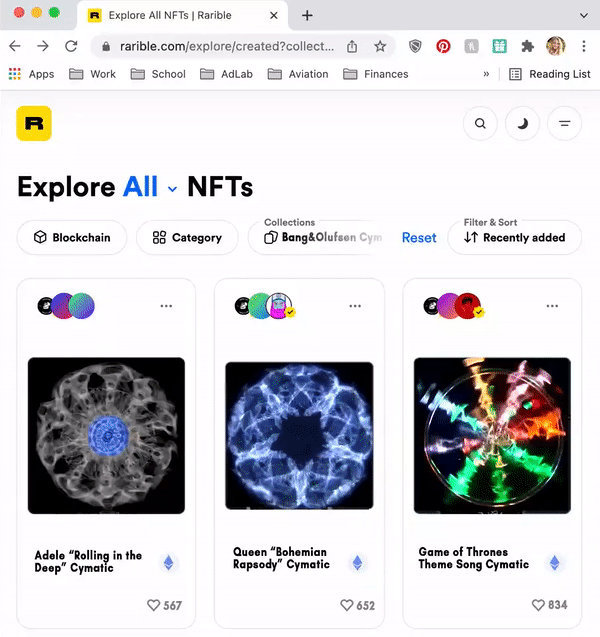Open the Aviation bookmarks folder
This screenshot has height=637, width=600.
[x=298, y=74]
